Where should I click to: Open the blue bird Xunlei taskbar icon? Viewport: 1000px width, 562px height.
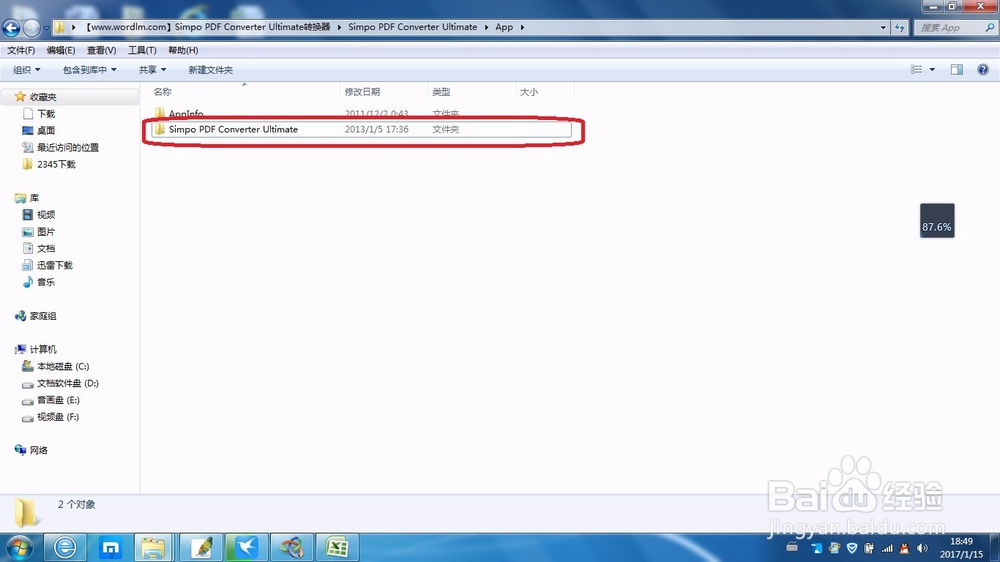(246, 547)
